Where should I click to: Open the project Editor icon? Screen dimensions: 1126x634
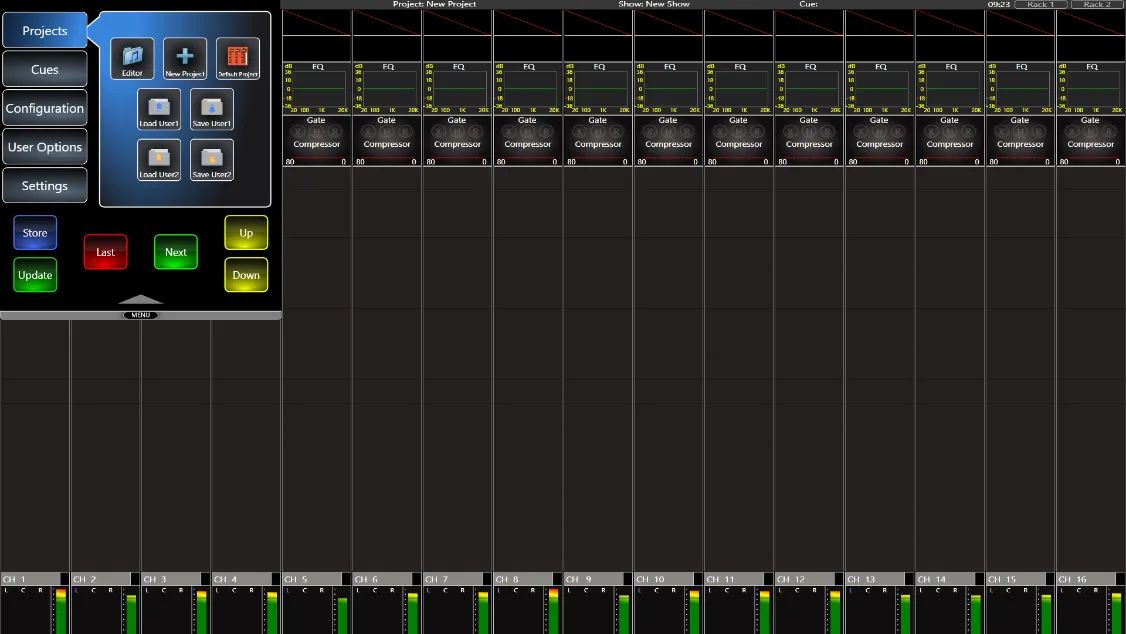point(132,58)
